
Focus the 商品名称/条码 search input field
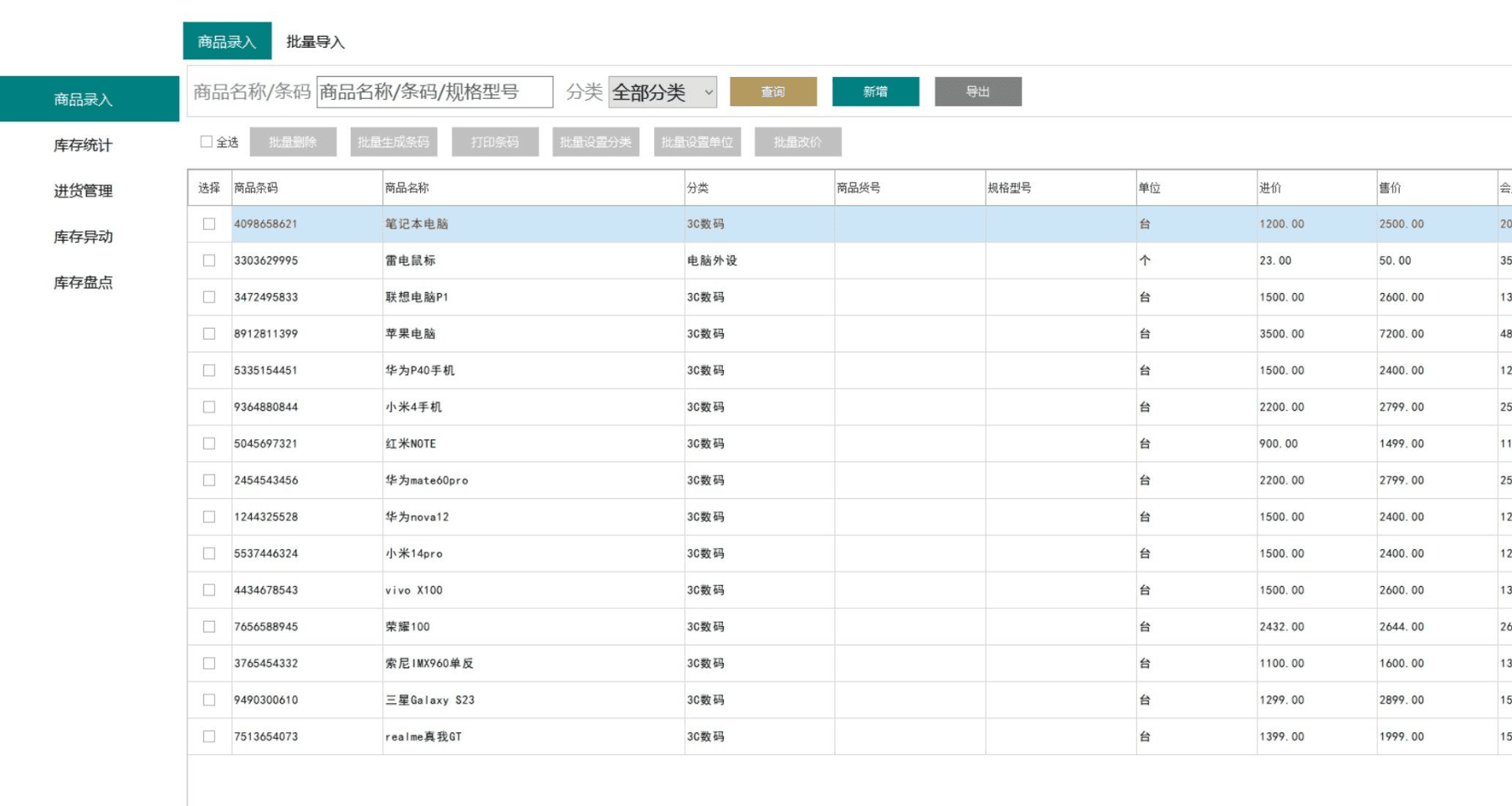[434, 92]
